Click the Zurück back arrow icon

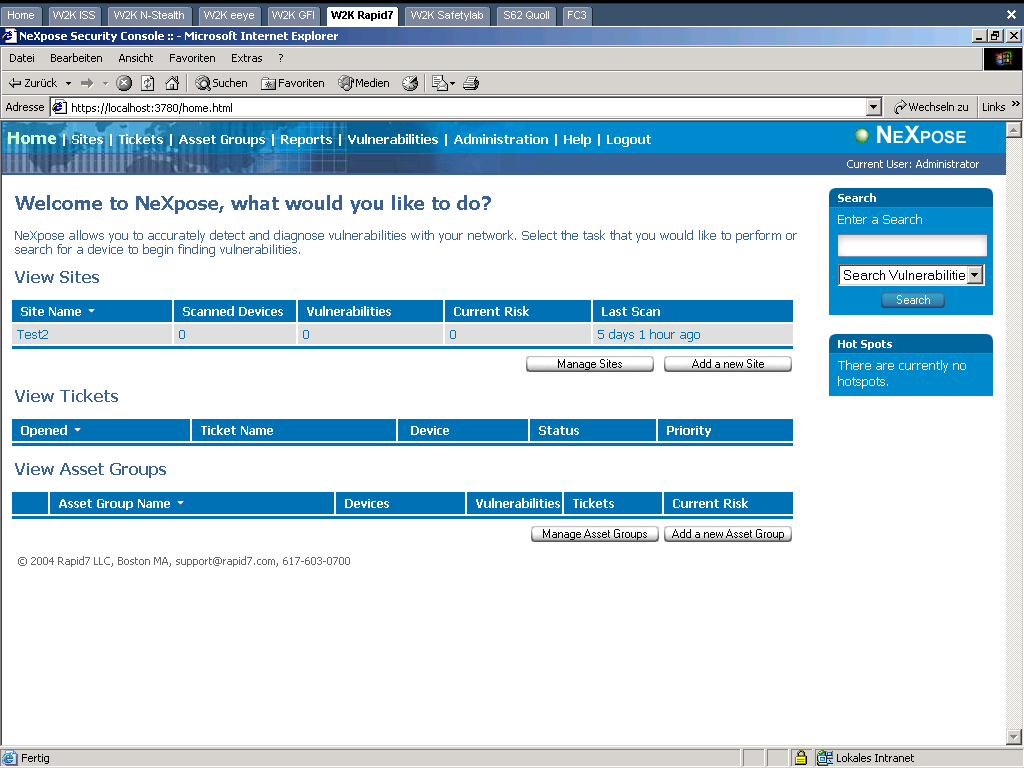pos(14,83)
